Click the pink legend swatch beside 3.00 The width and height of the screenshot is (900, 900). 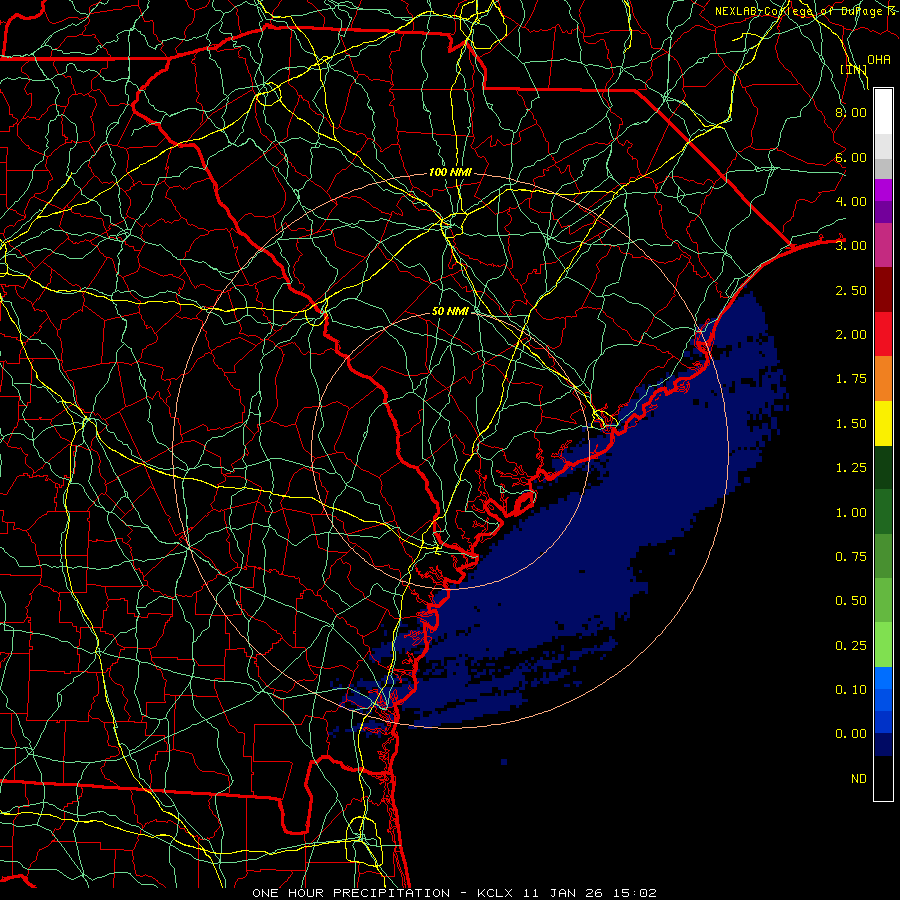coord(883,245)
